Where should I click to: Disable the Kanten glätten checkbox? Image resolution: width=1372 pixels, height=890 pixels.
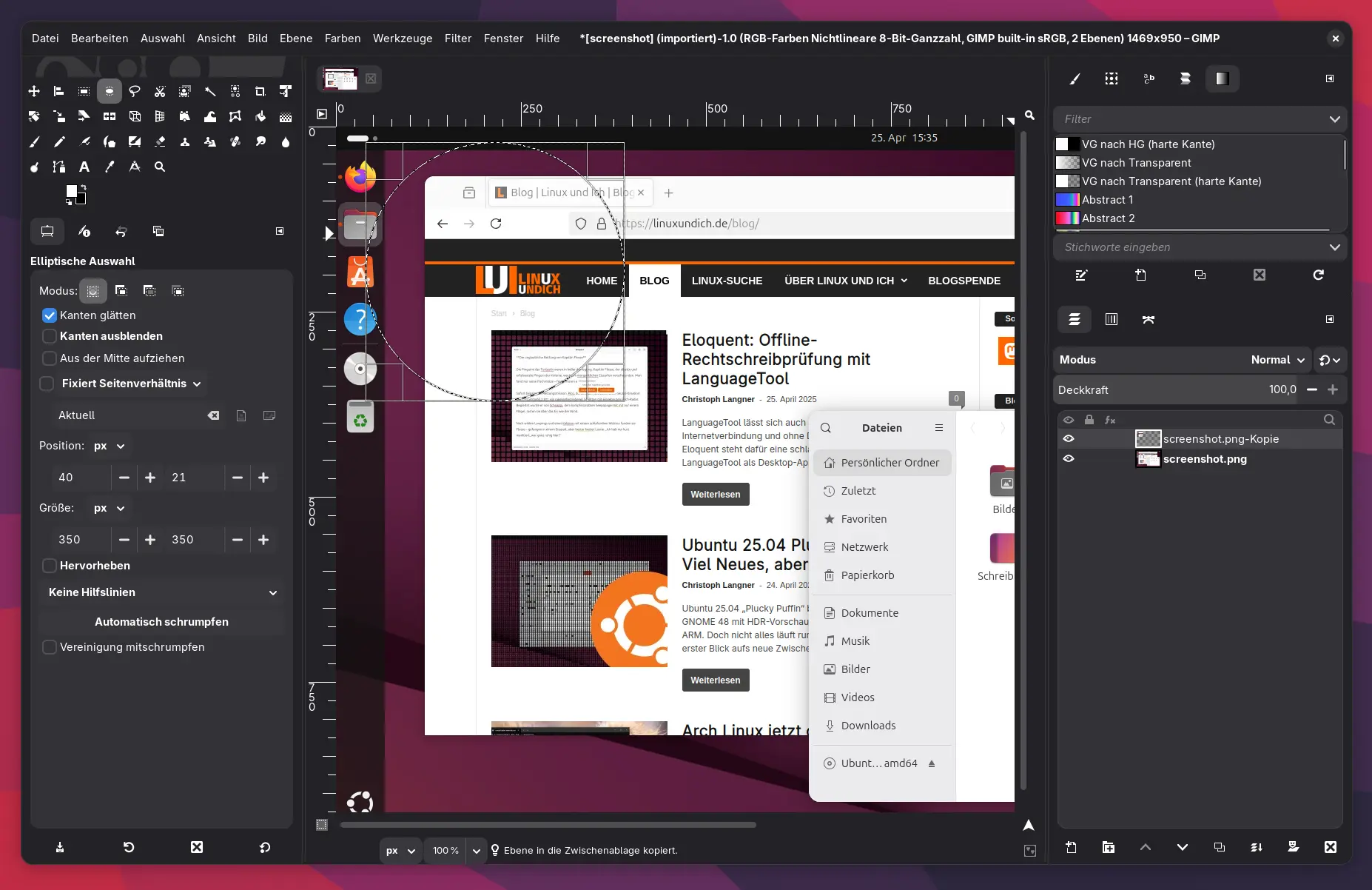(50, 315)
